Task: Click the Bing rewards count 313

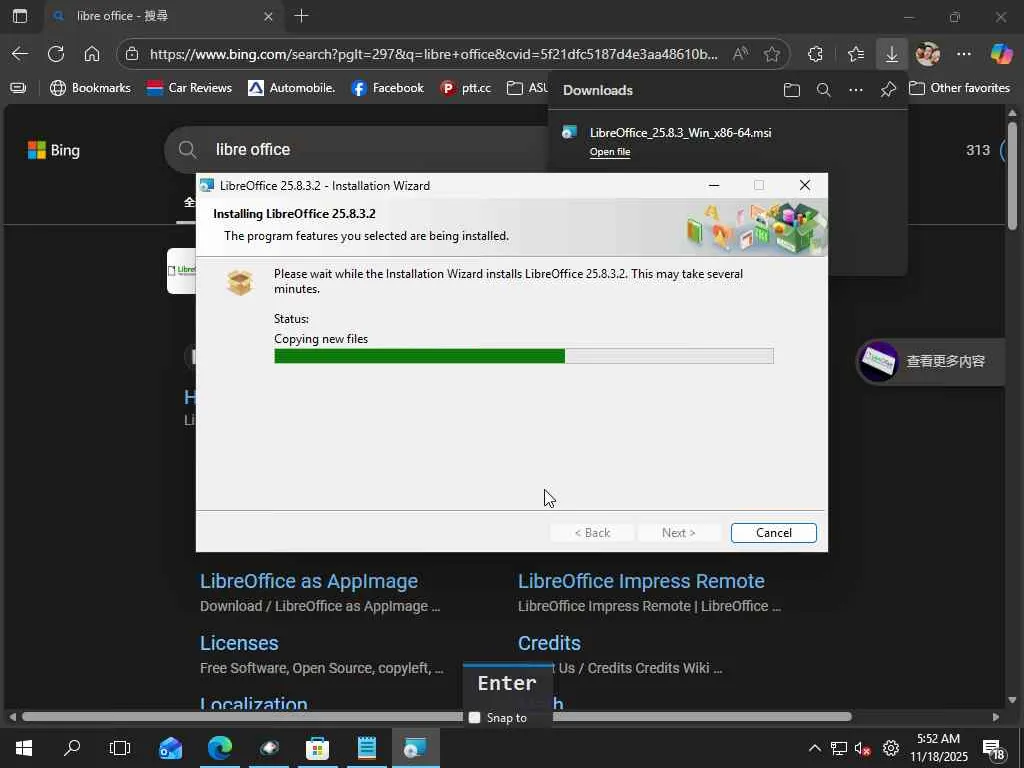Action: 978,150
